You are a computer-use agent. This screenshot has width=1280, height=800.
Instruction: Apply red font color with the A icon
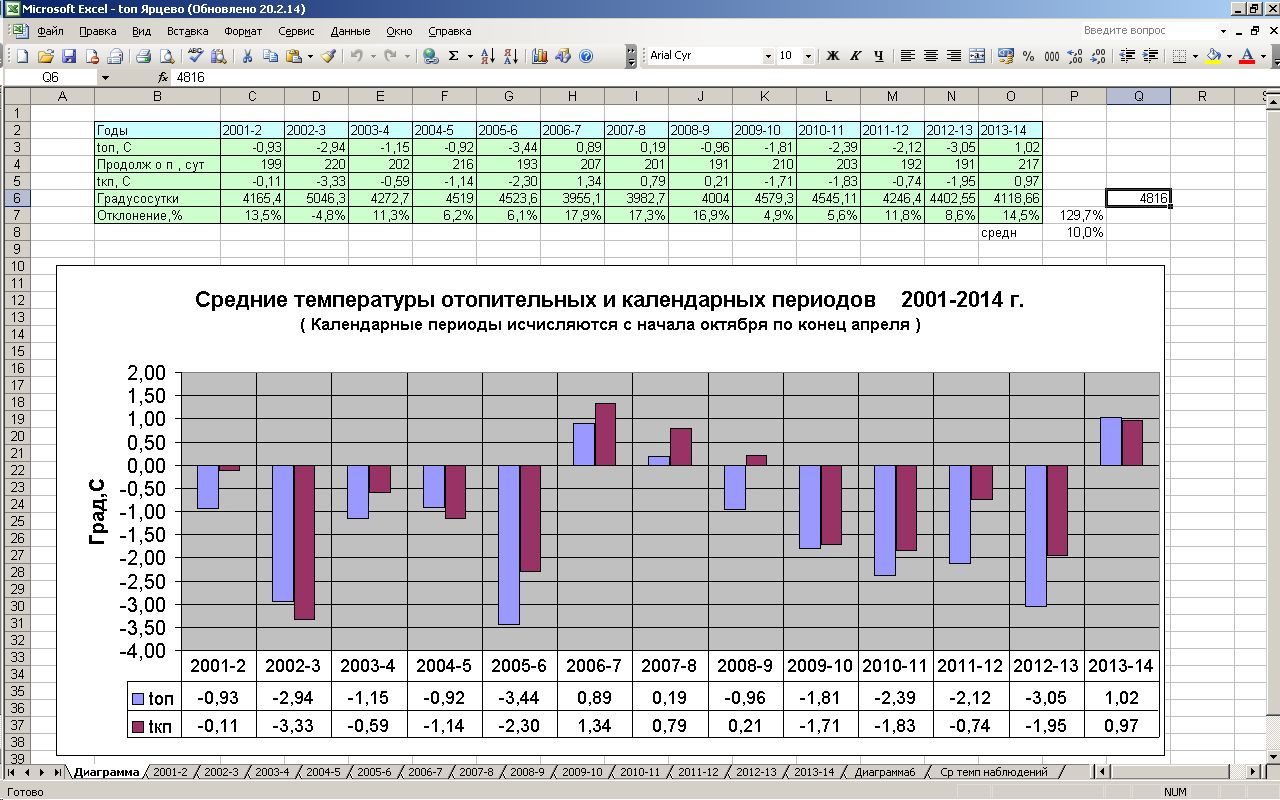(1246, 56)
